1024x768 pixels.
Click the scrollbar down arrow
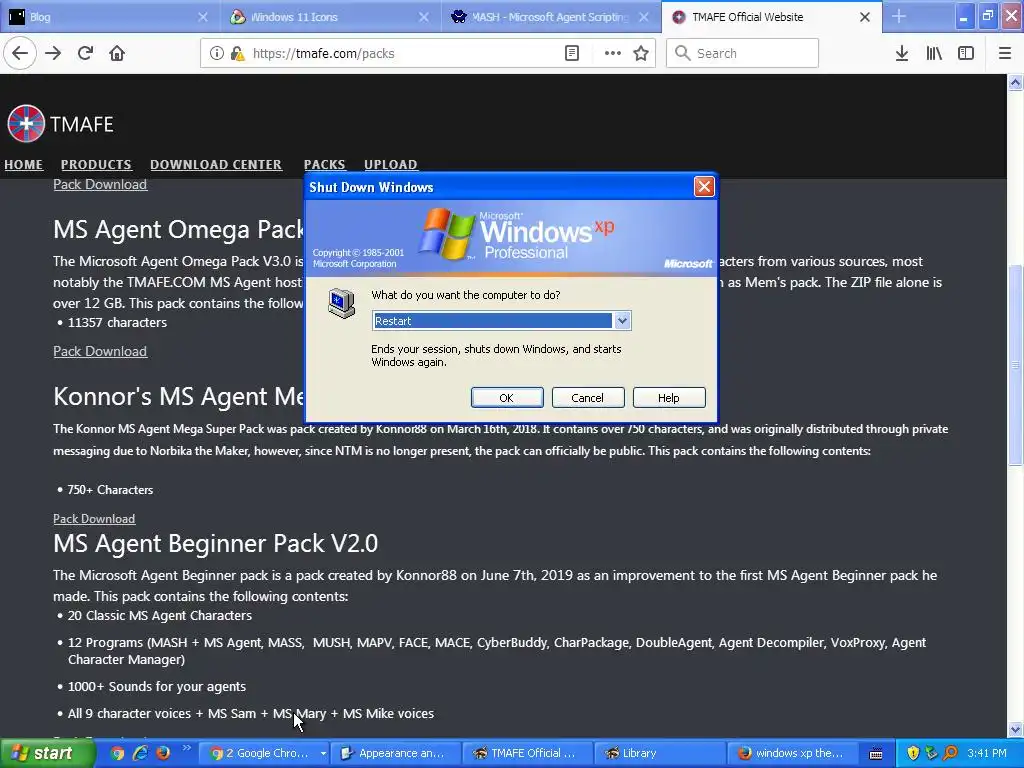(x=1015, y=729)
